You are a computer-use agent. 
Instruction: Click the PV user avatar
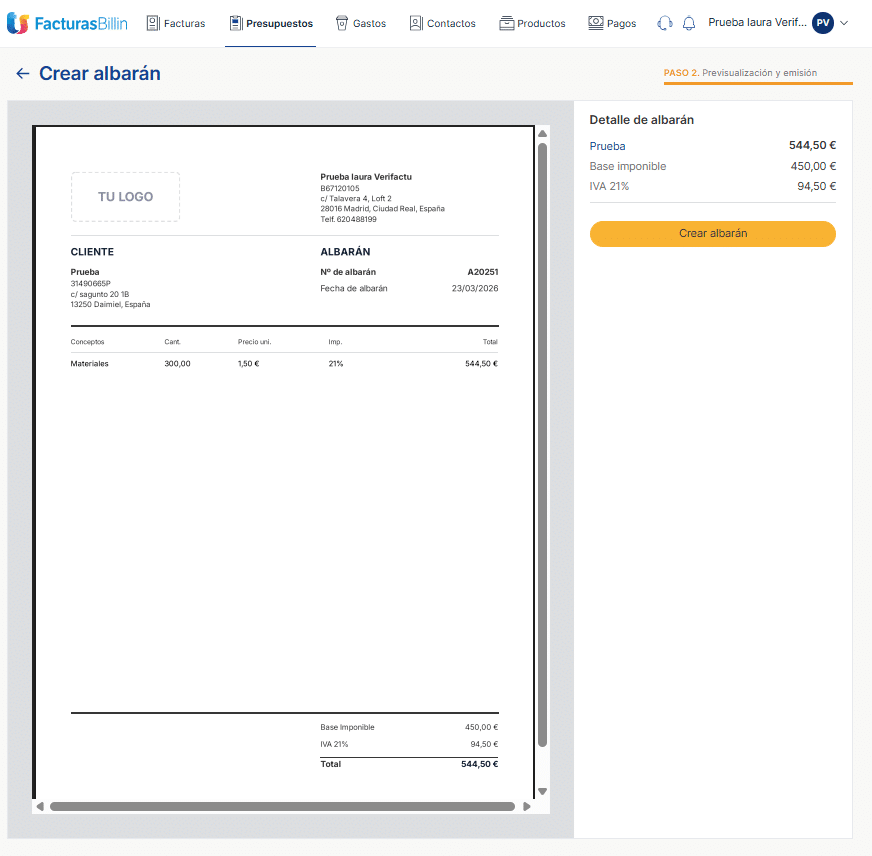(823, 23)
